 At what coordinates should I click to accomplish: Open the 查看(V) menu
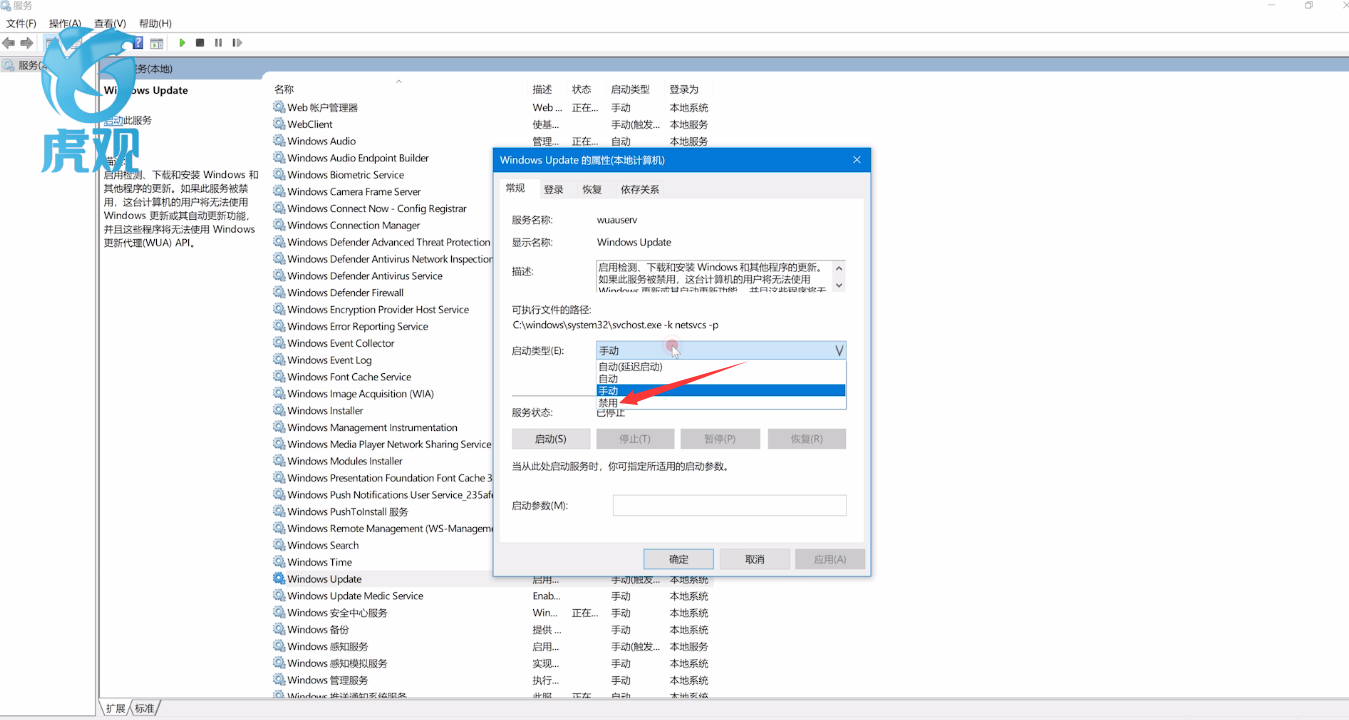[x=110, y=23]
